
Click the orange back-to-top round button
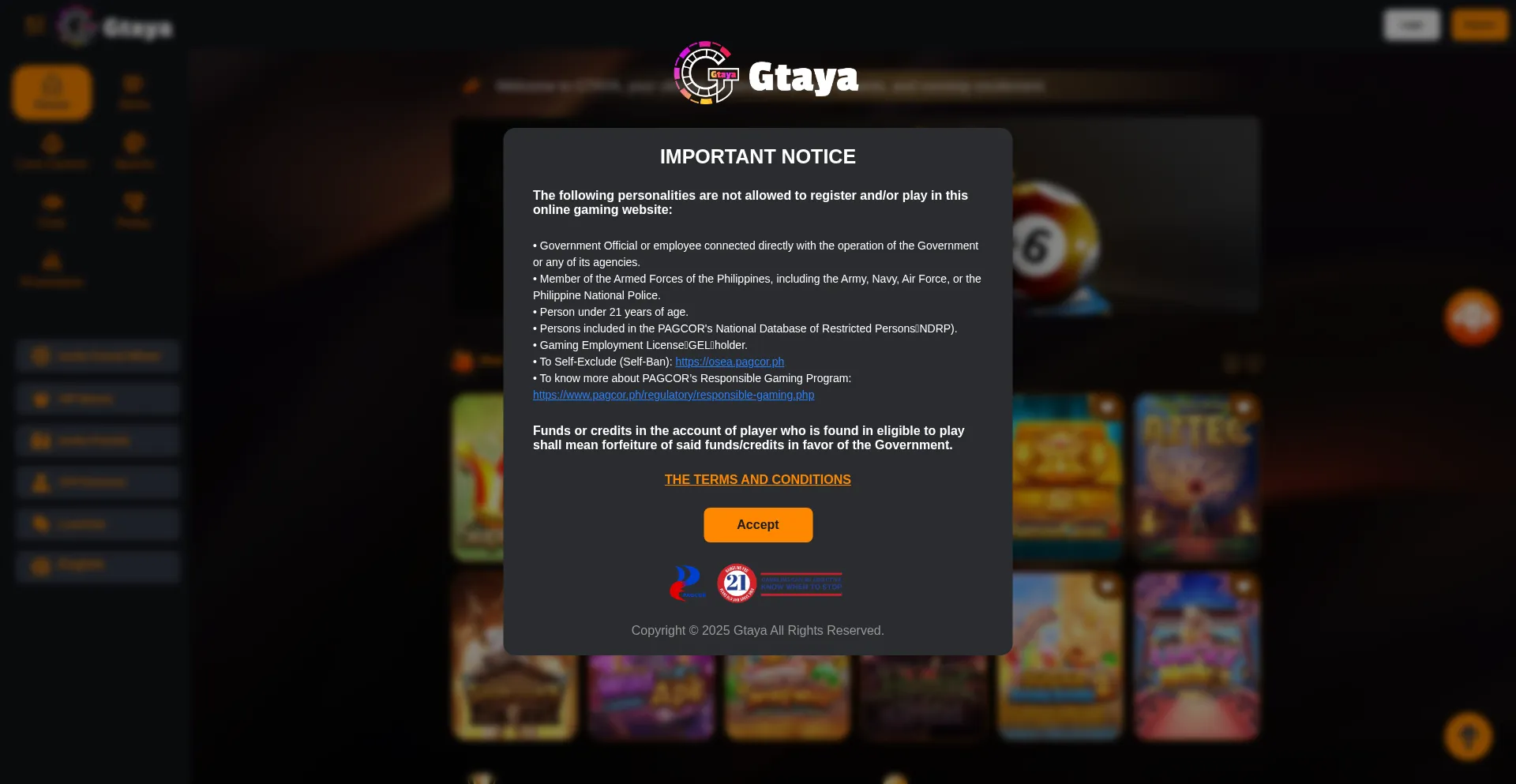[1468, 737]
